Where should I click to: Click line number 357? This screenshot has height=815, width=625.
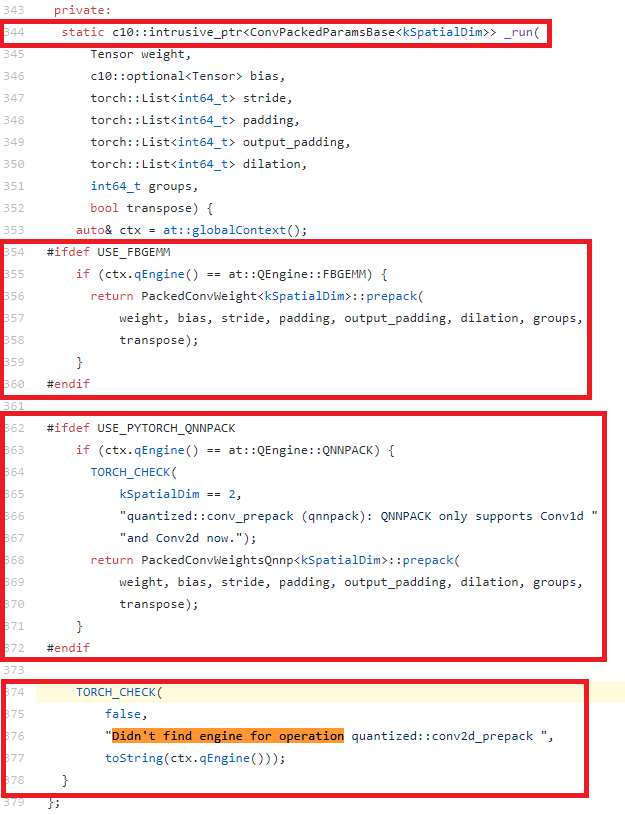point(14,318)
